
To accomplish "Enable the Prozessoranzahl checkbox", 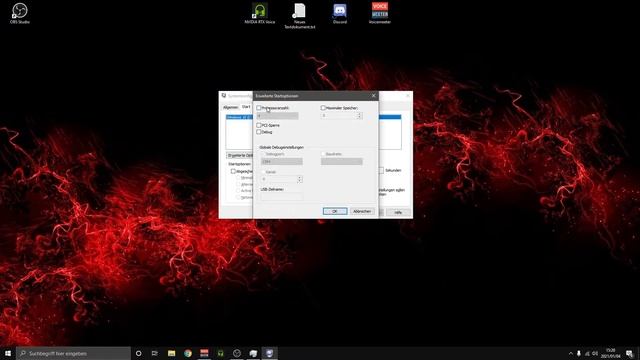I will click(x=259, y=108).
